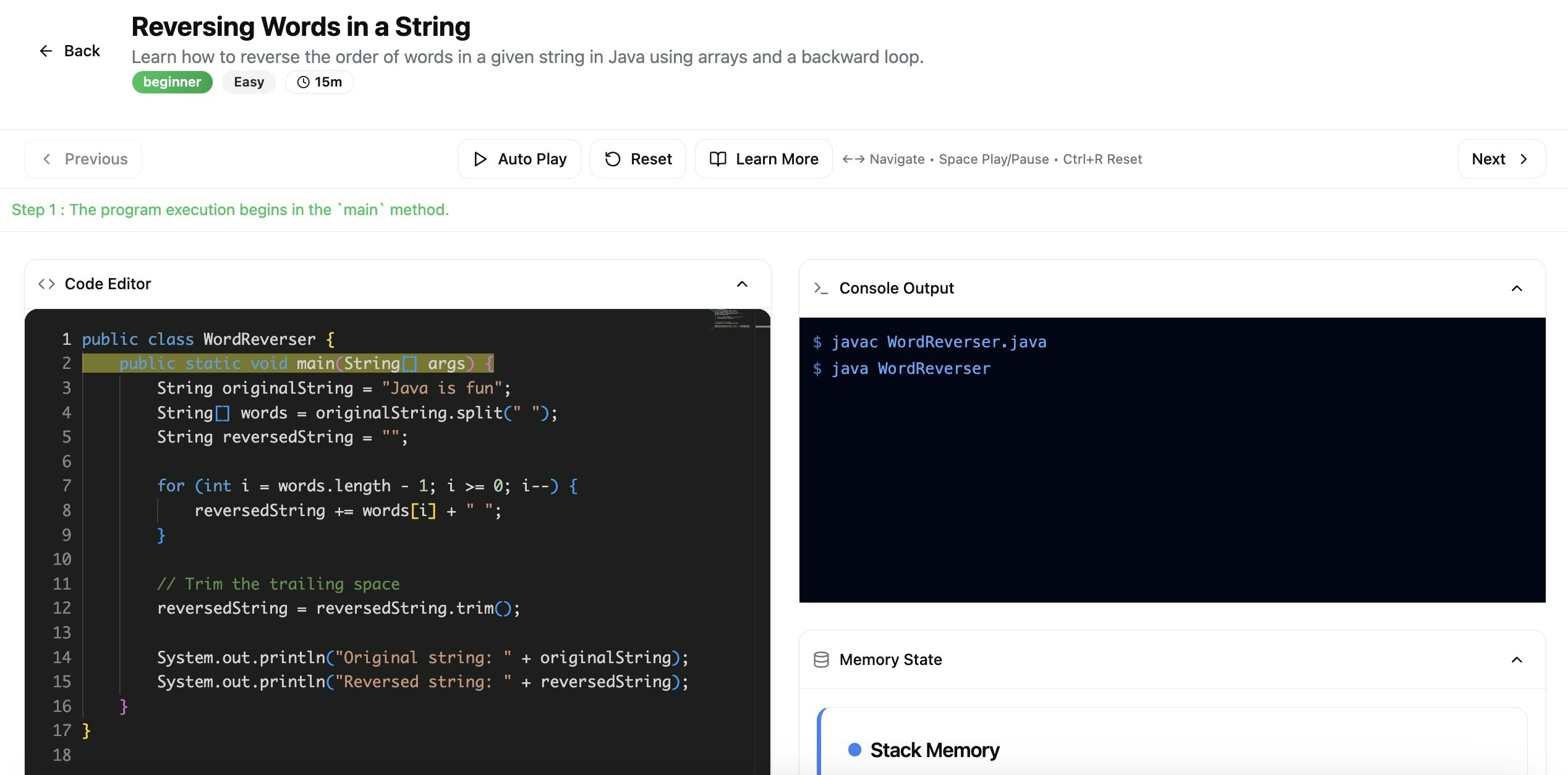Image resolution: width=1568 pixels, height=775 pixels.
Task: Select the beginner badge
Action: (x=172, y=82)
